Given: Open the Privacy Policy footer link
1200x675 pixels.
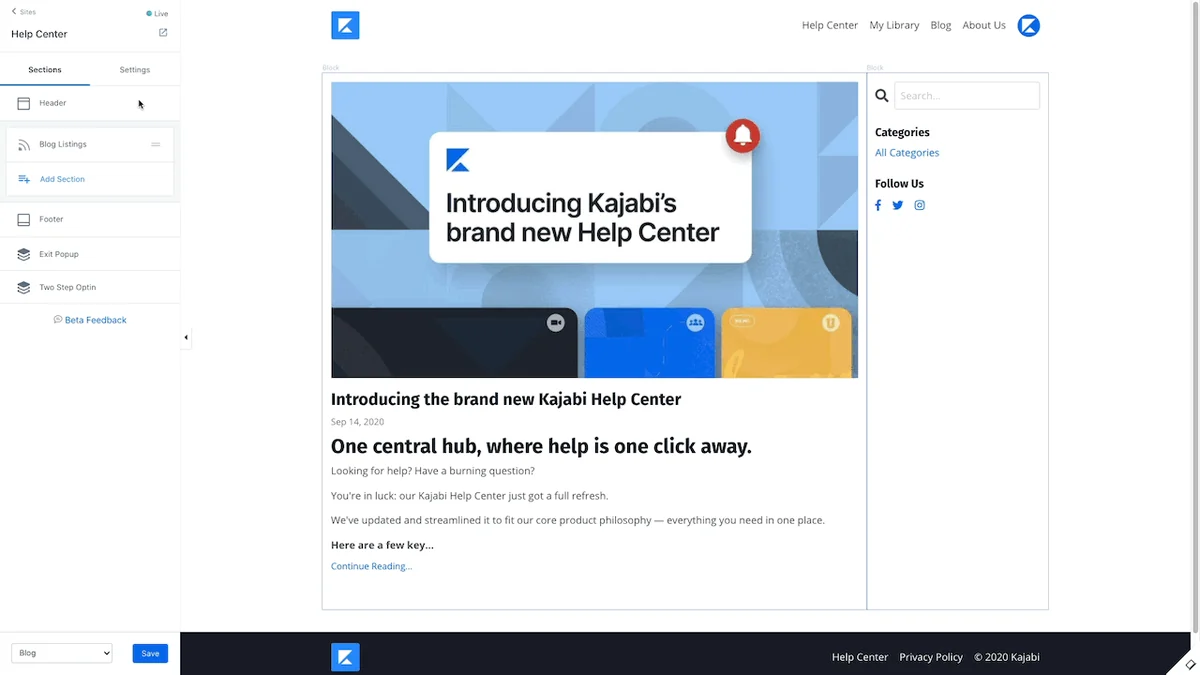Looking at the screenshot, I should click(x=931, y=657).
